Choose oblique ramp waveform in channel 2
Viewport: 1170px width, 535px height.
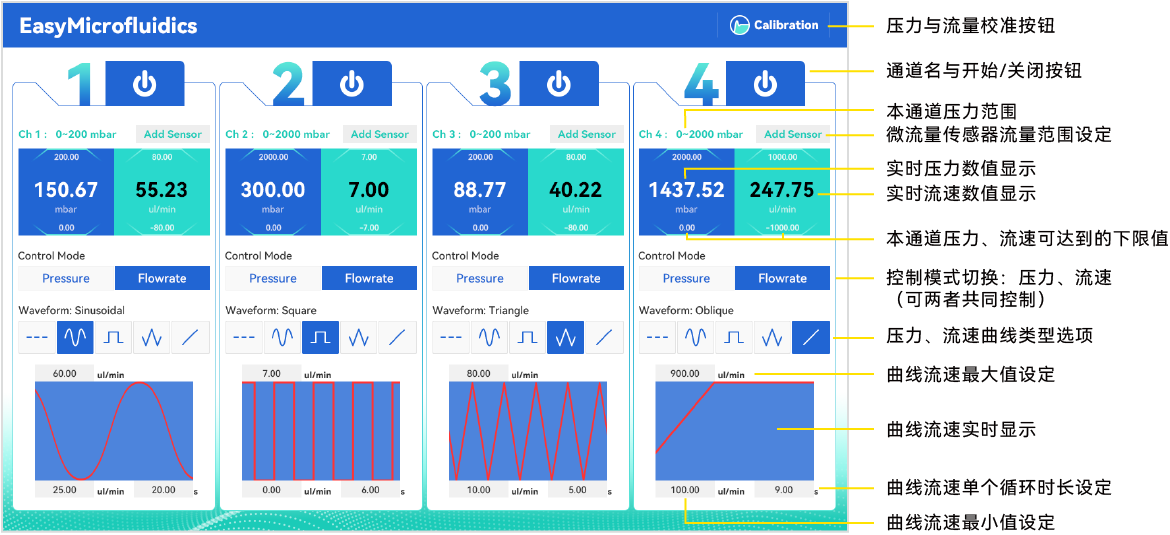click(x=398, y=337)
